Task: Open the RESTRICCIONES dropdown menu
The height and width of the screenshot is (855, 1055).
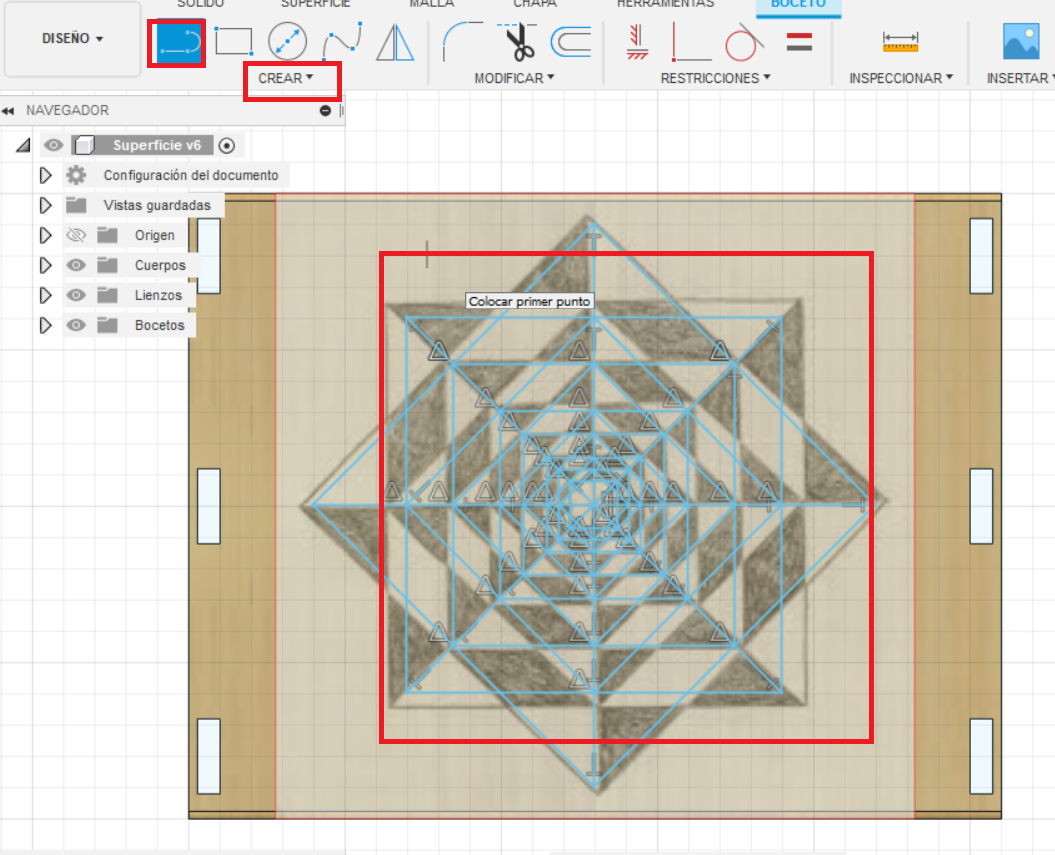Action: point(715,78)
